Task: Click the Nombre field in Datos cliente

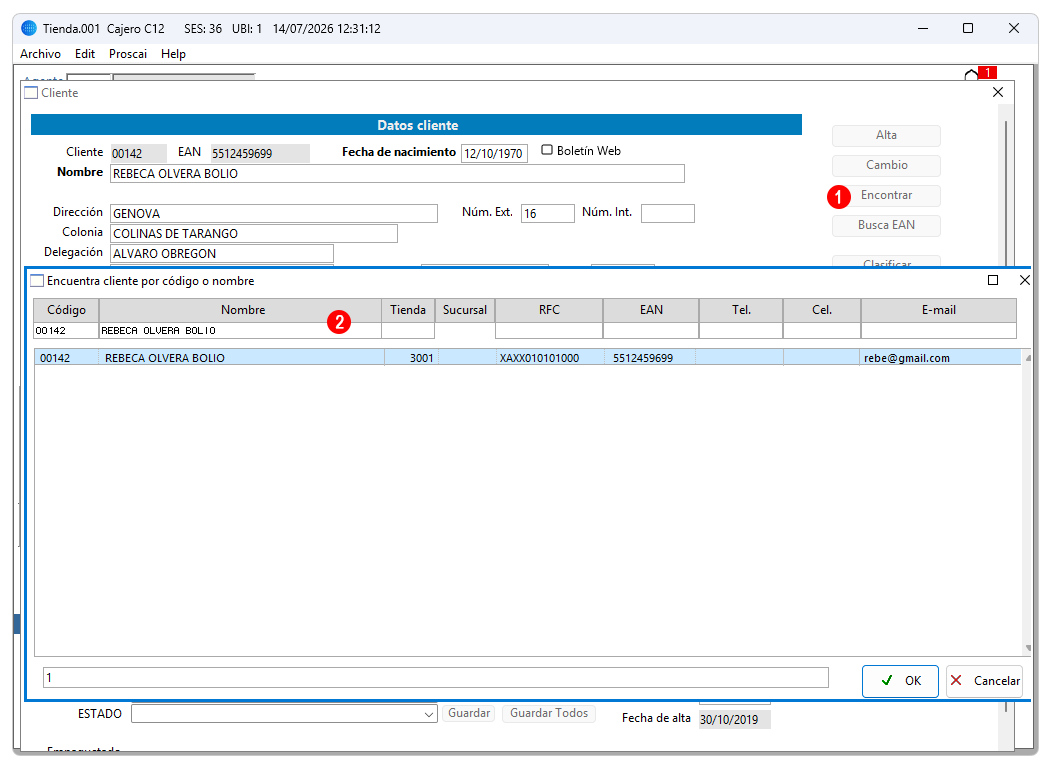Action: tap(397, 173)
